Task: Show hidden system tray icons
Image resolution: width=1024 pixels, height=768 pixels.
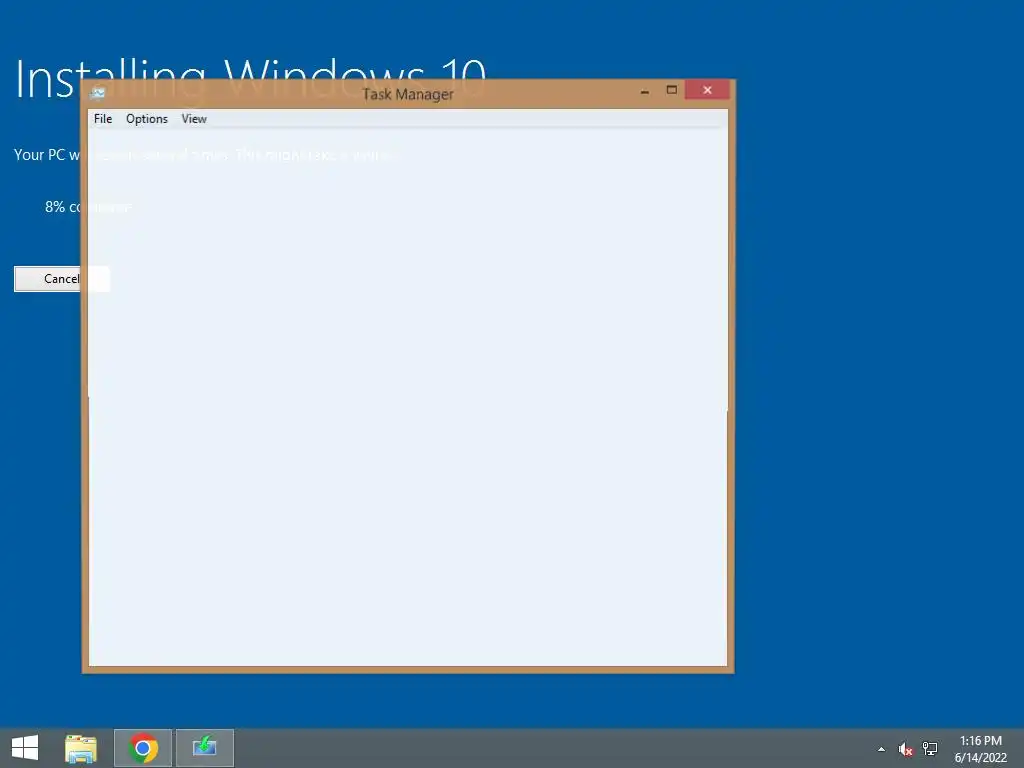Action: 882,749
